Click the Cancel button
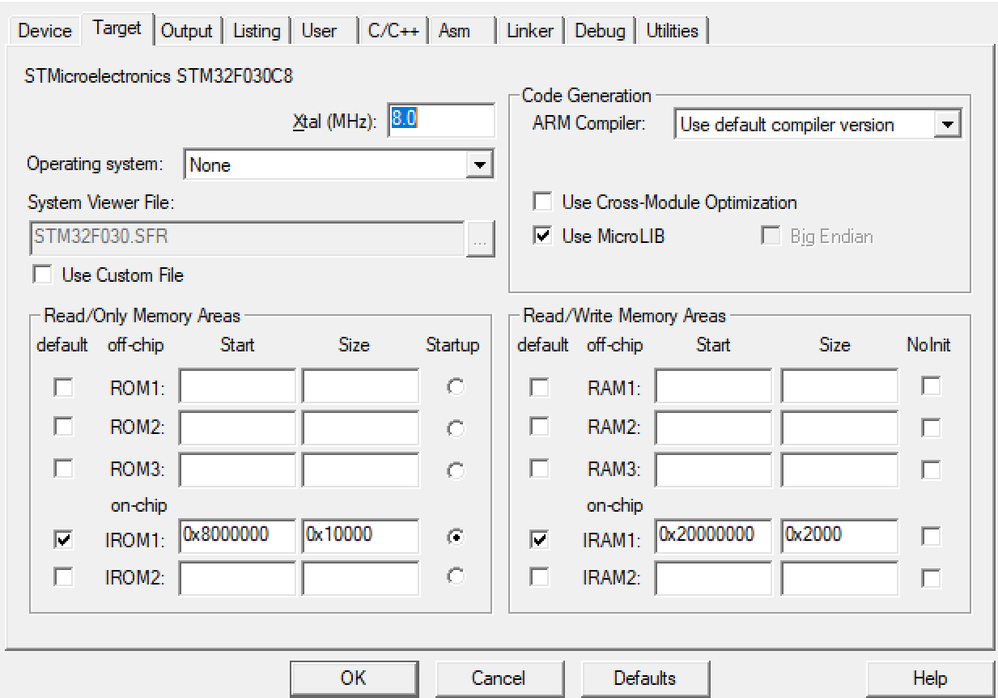The image size is (998, 698). [x=499, y=678]
